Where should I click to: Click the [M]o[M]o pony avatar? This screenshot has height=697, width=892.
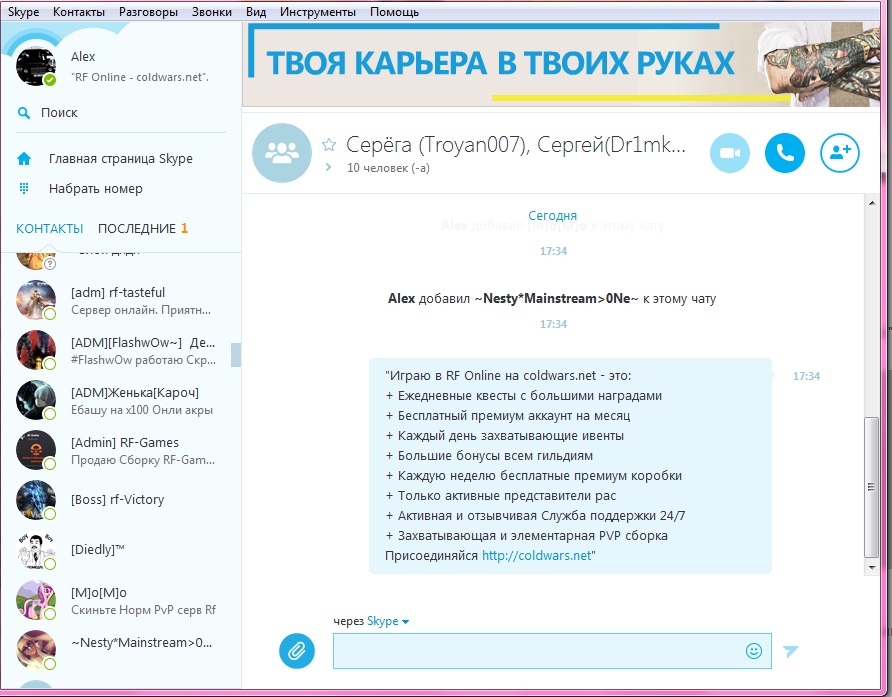36,600
